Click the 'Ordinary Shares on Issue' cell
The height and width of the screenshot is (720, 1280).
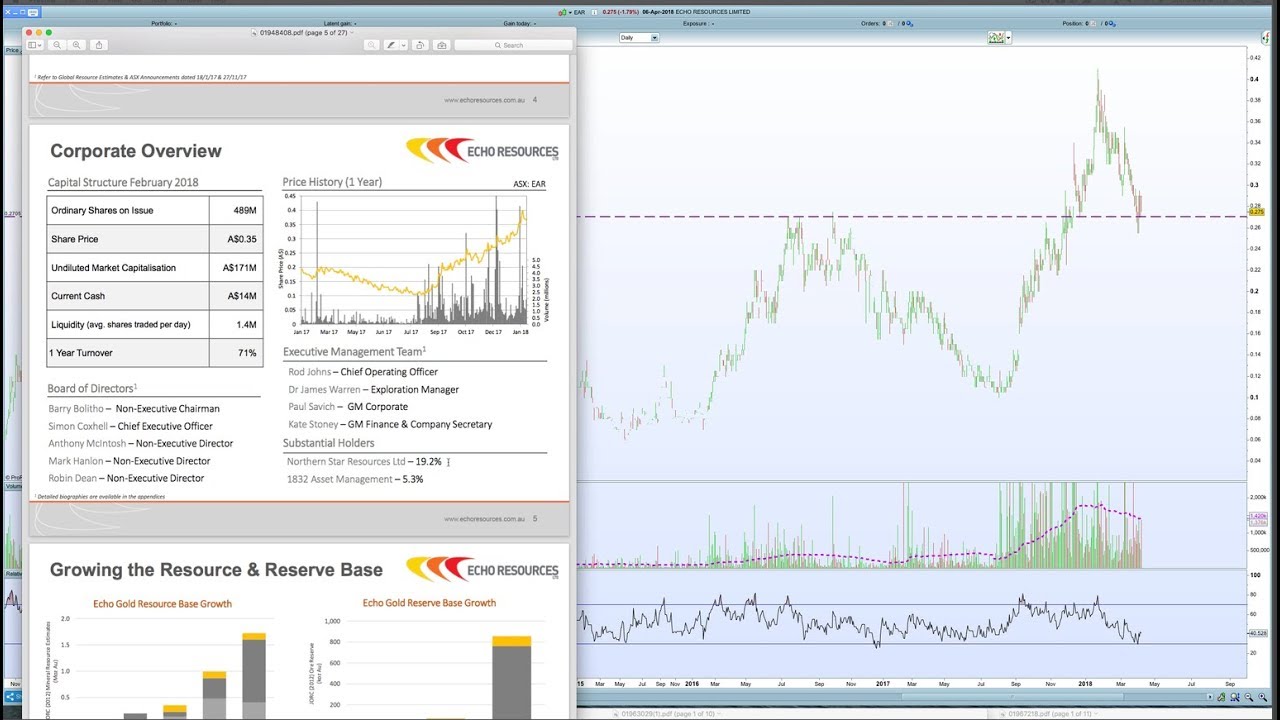[x=128, y=211]
